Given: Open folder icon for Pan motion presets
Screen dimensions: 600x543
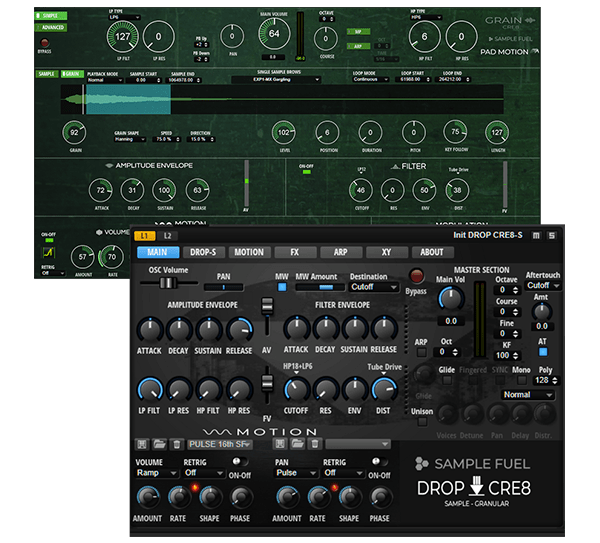Looking at the screenshot, I should point(298,444).
